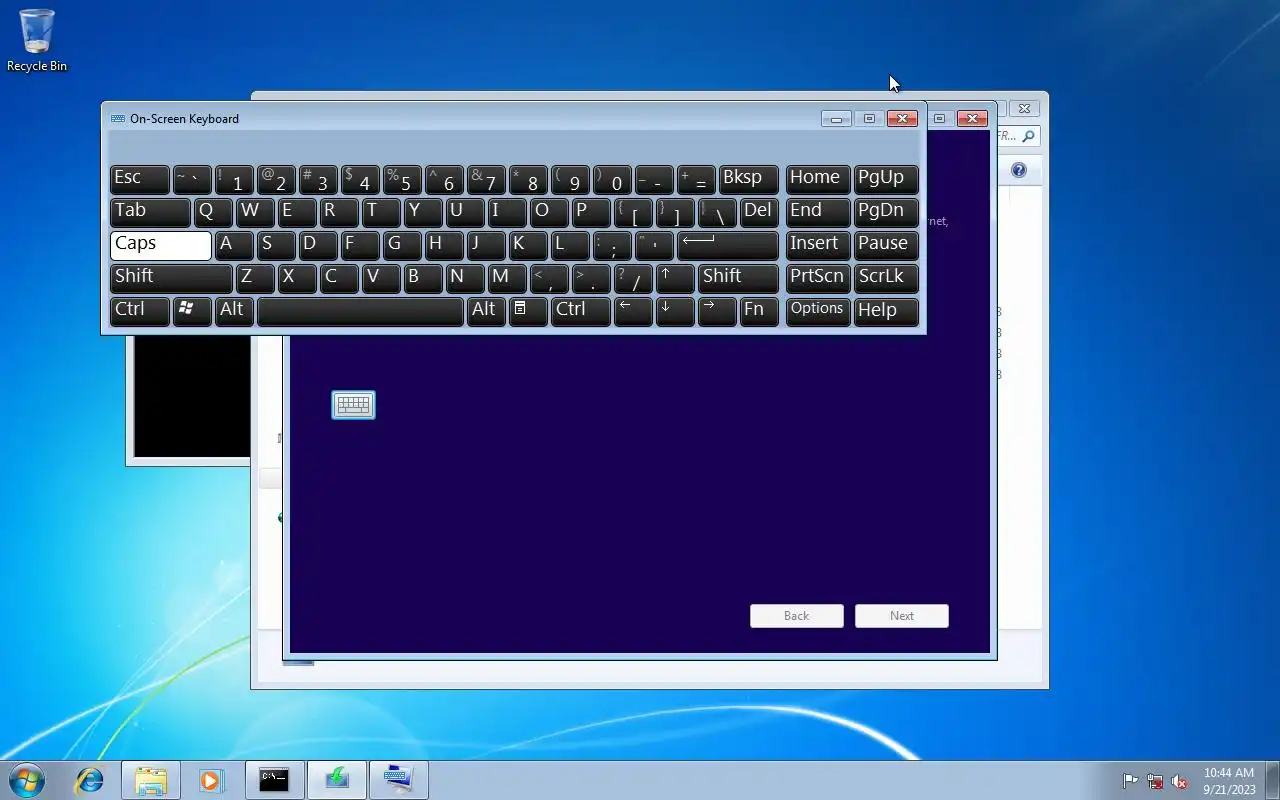1280x800 pixels.
Task: Switch to installer taskbar item with green arrow
Action: click(x=336, y=780)
